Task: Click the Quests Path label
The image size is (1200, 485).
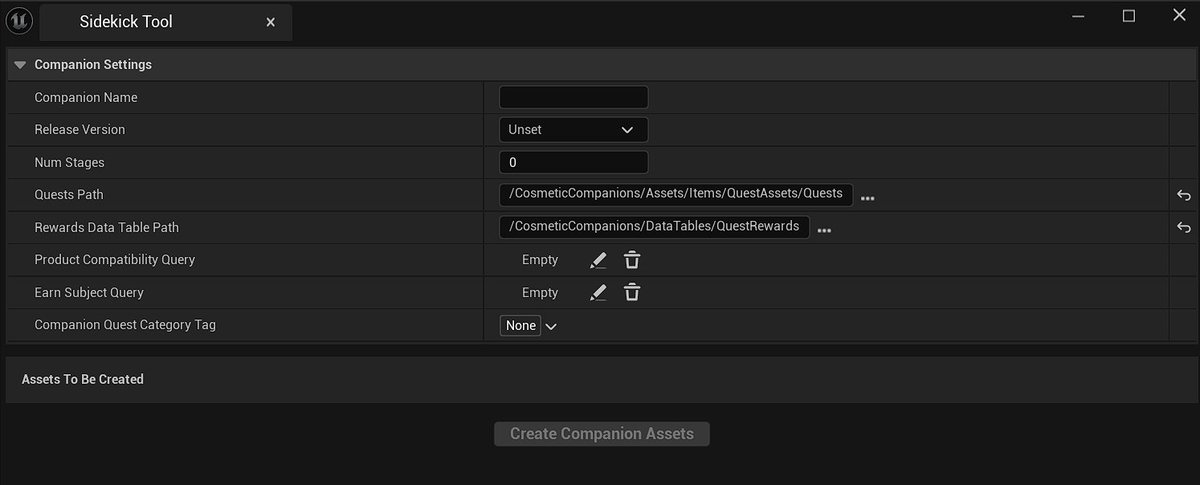Action: coord(69,195)
